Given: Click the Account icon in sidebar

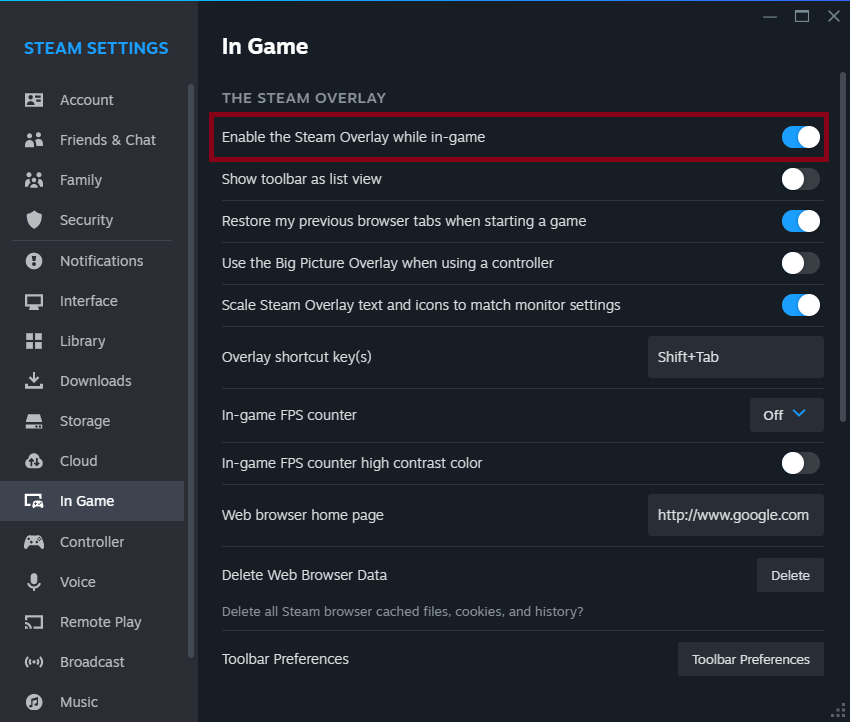Looking at the screenshot, I should click(35, 100).
